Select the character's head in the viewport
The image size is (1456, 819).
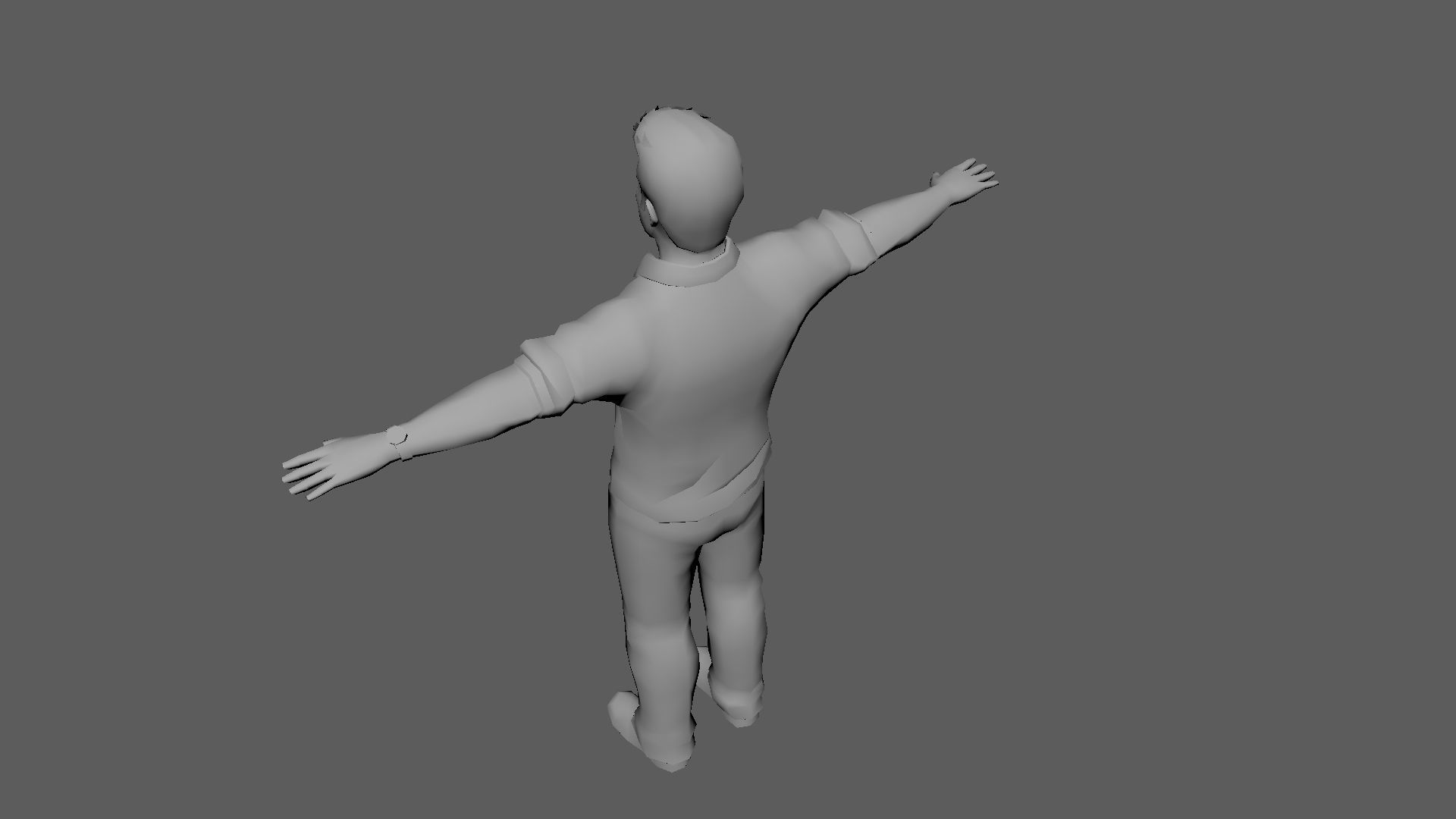pyautogui.click(x=688, y=180)
